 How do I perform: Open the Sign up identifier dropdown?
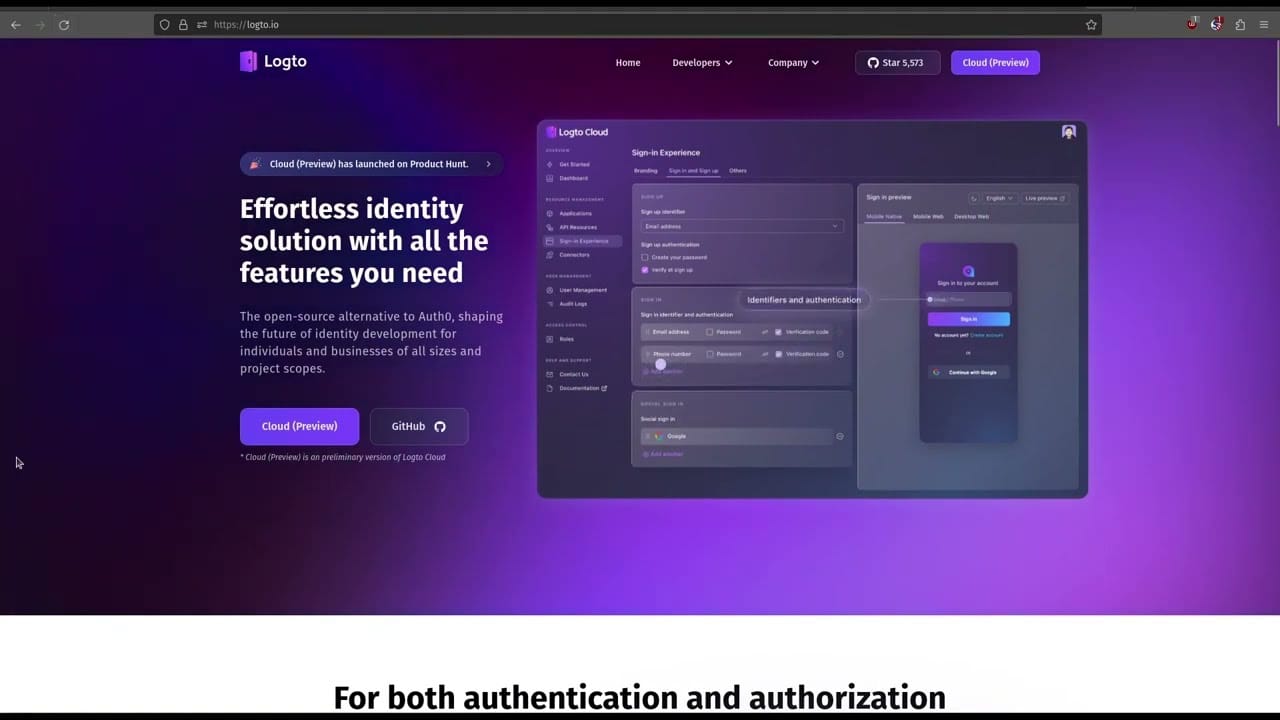740,226
